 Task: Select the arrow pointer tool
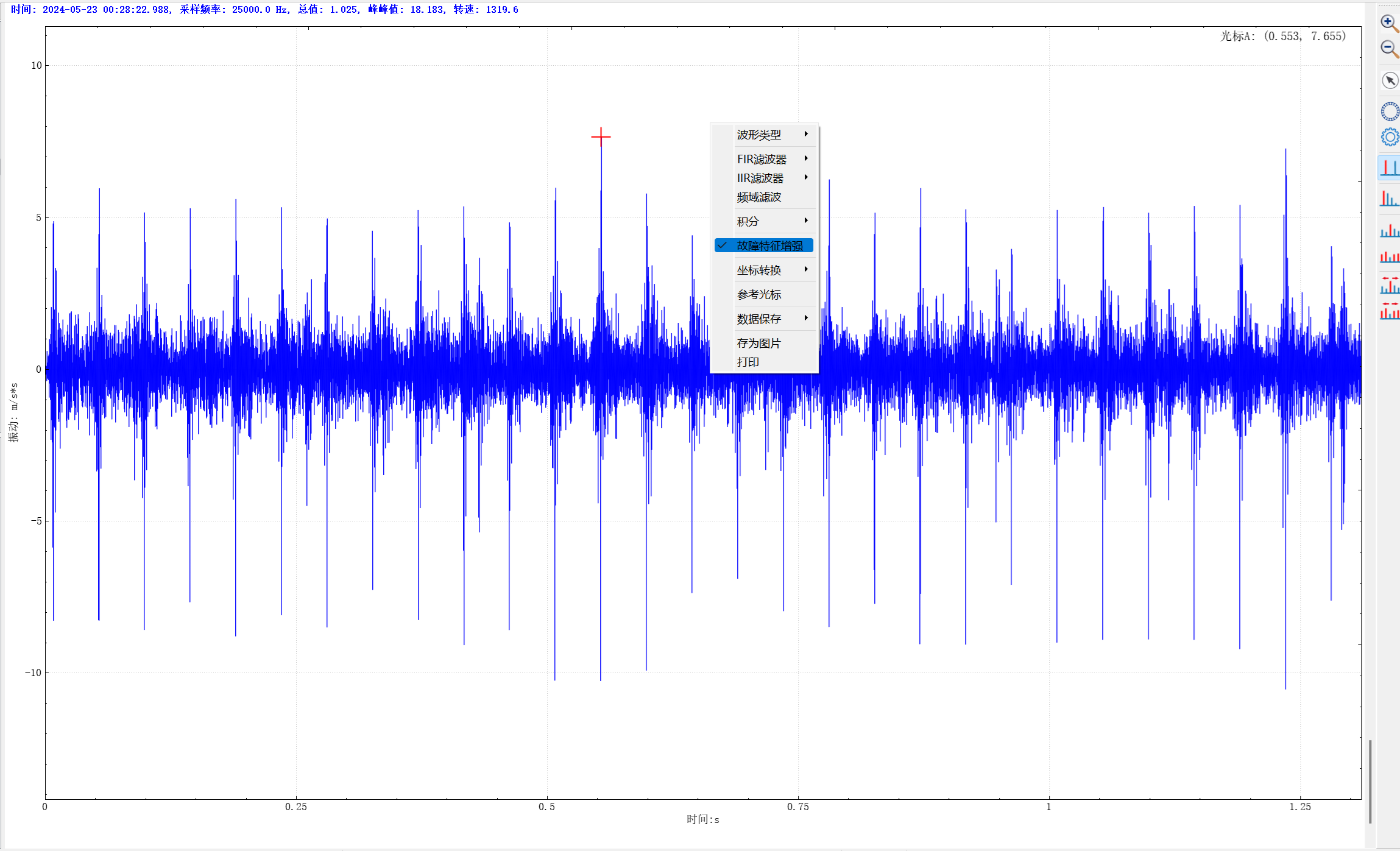1390,80
